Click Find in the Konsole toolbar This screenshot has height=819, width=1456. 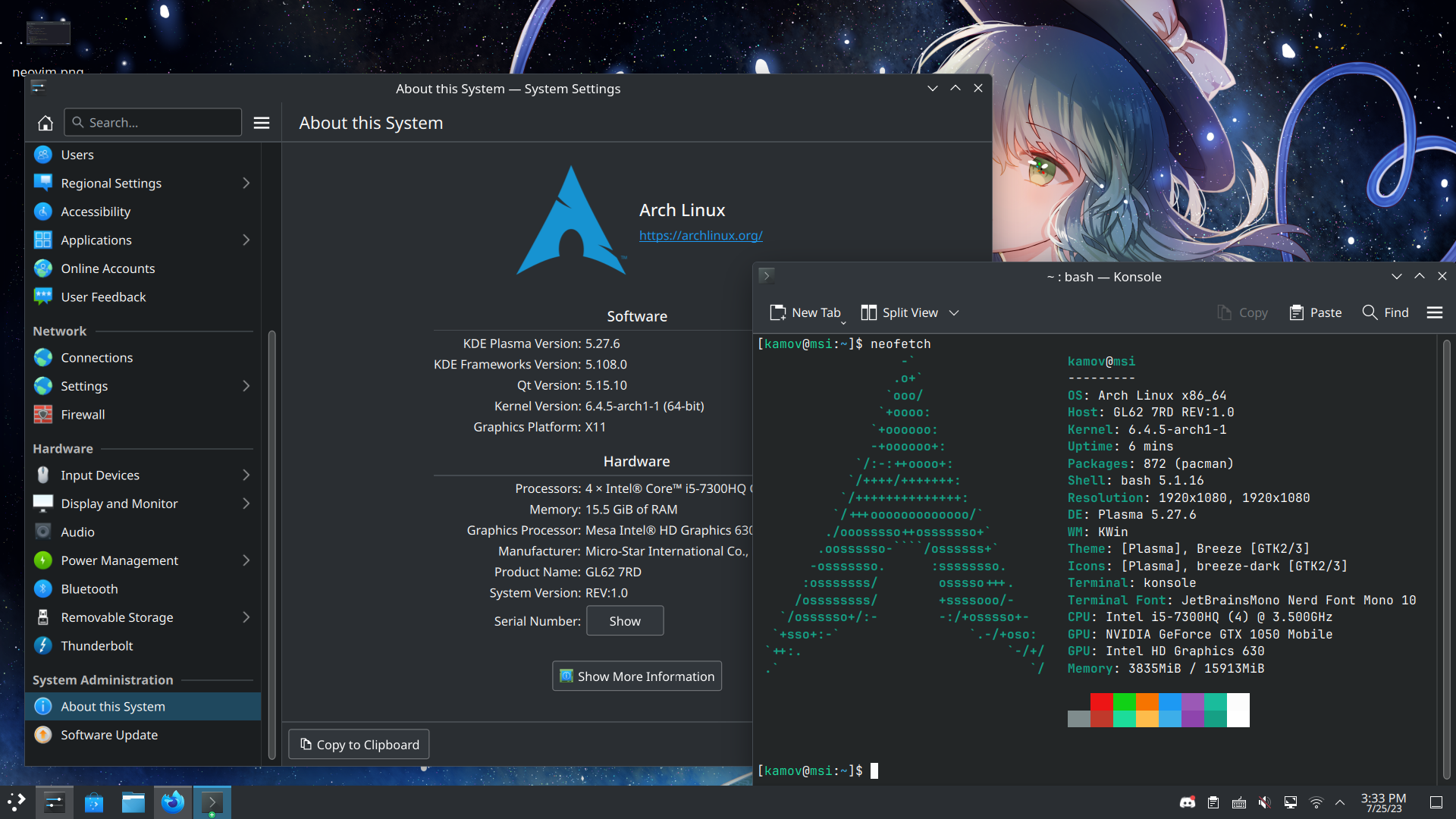(1385, 312)
